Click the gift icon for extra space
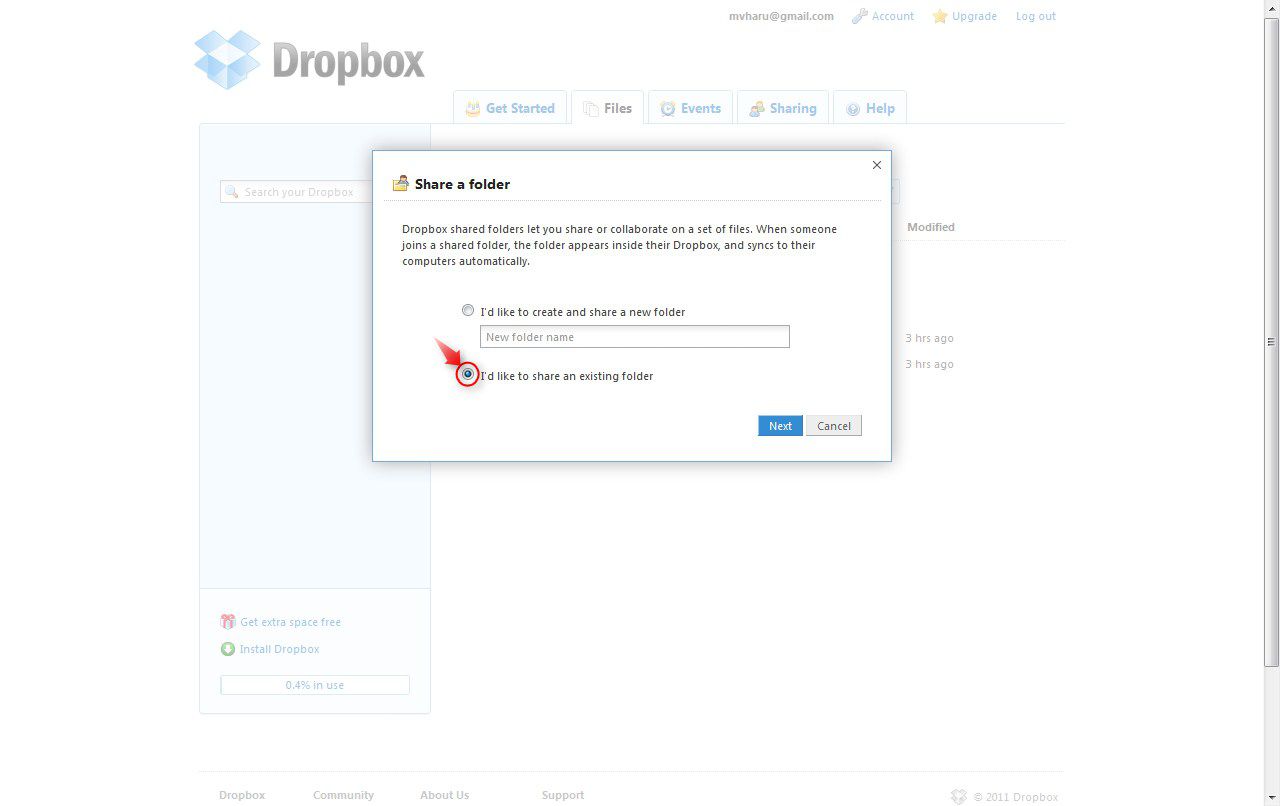Image resolution: width=1280 pixels, height=806 pixels. (228, 622)
